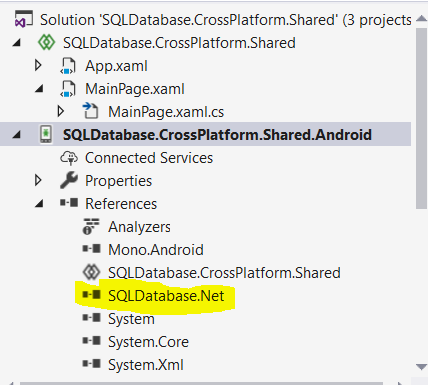
Task: Open the Connected Services label
Action: 149,158
